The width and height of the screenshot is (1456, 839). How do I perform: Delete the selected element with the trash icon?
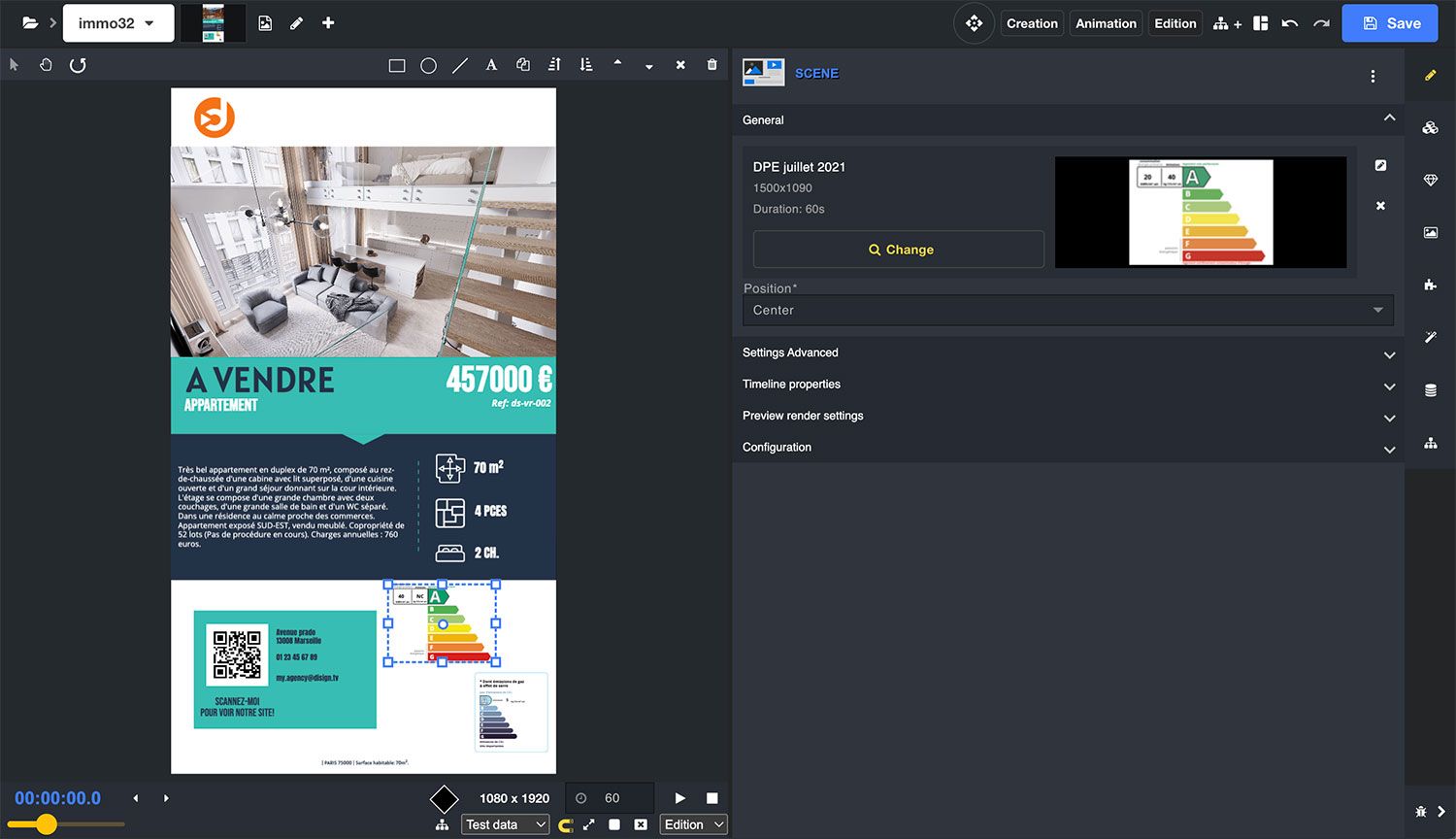(x=711, y=65)
